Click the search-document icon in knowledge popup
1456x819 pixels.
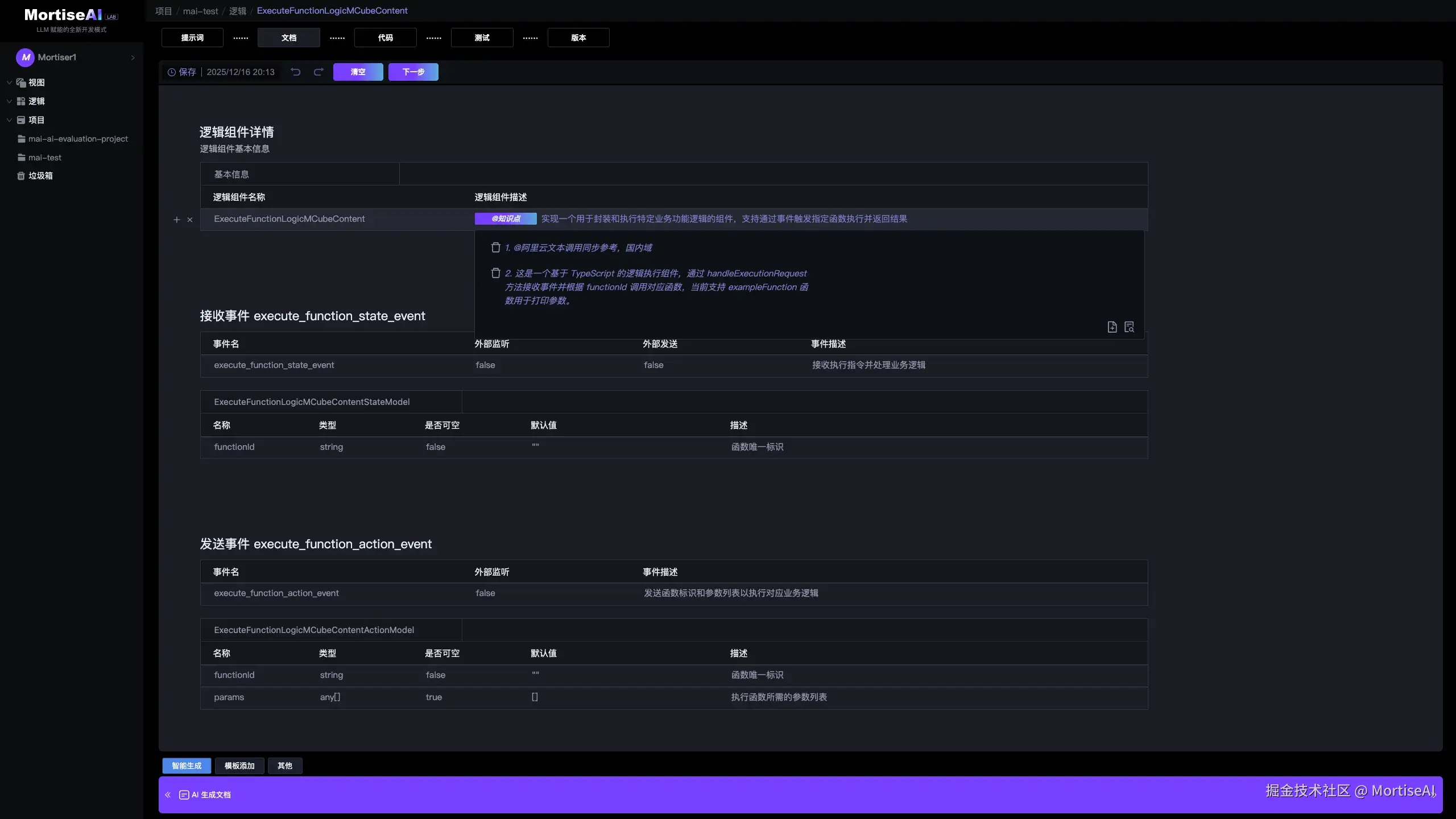click(x=1130, y=327)
